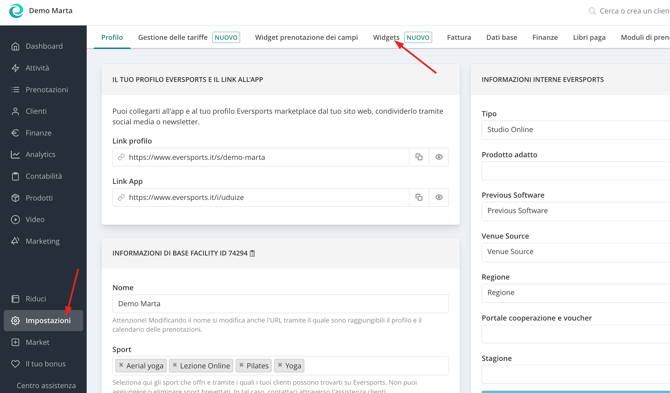The width and height of the screenshot is (670, 393).
Task: Open Marketing section in sidebar
Action: pyautogui.click(x=44, y=241)
